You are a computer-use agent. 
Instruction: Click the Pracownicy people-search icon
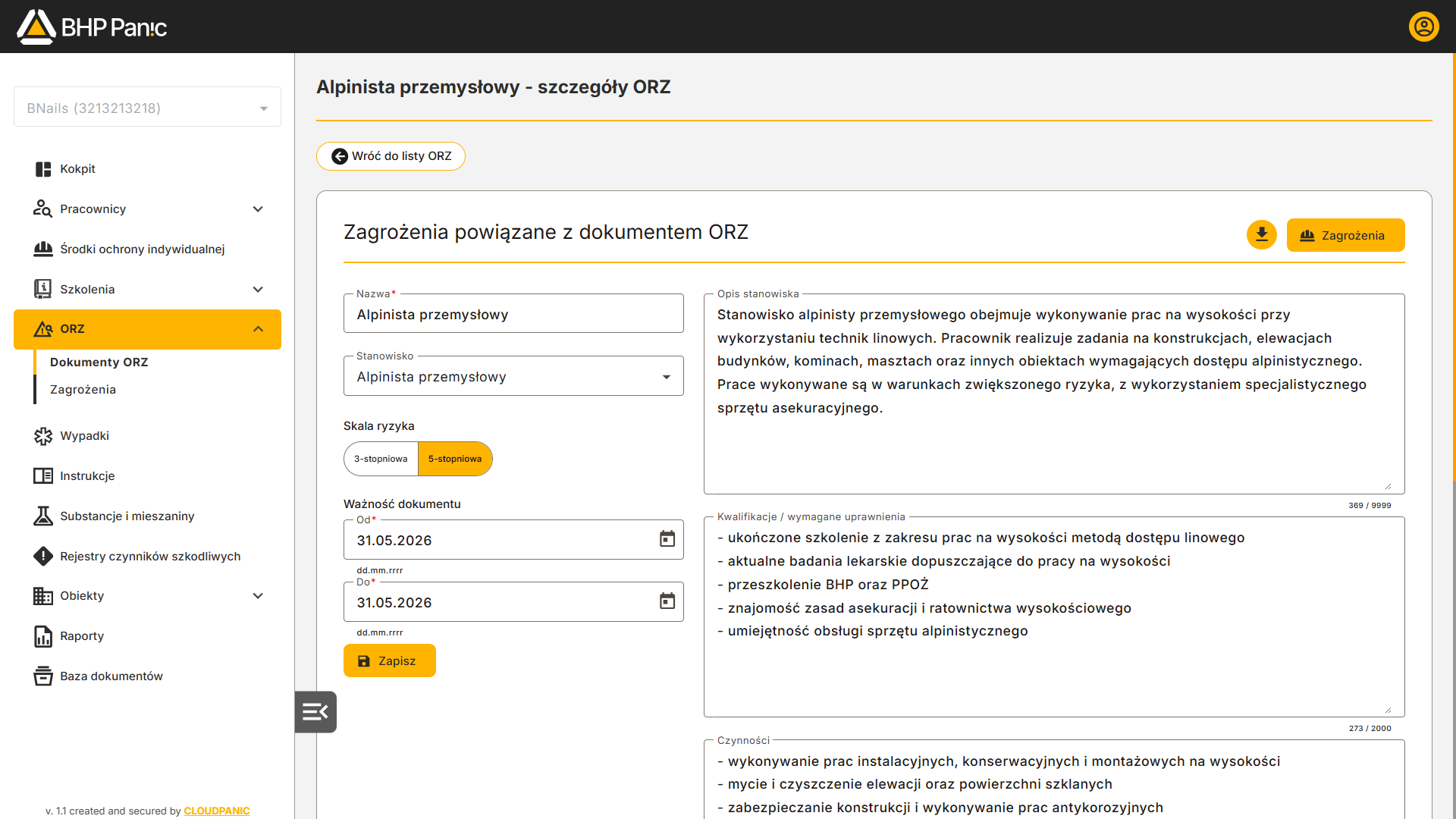point(43,209)
